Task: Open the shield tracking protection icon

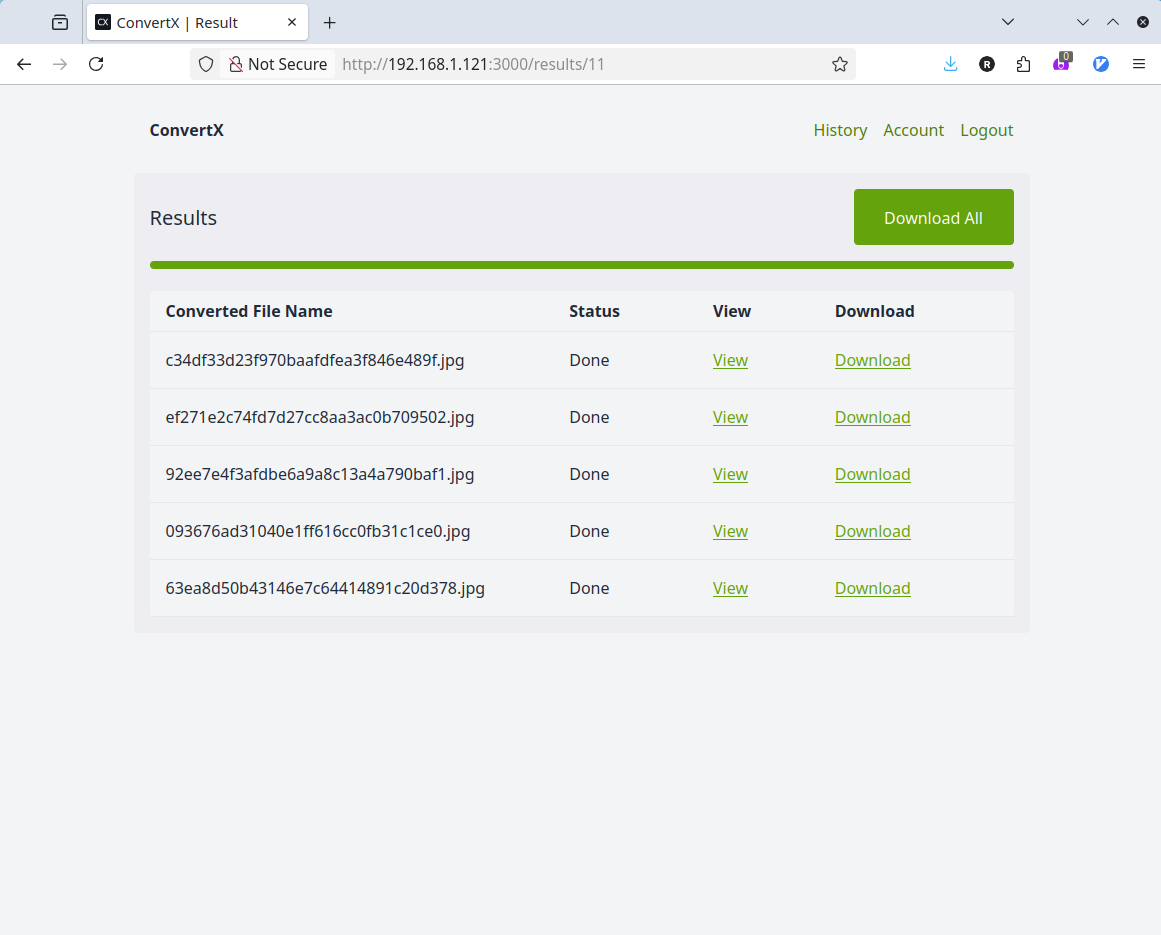Action: [205, 63]
